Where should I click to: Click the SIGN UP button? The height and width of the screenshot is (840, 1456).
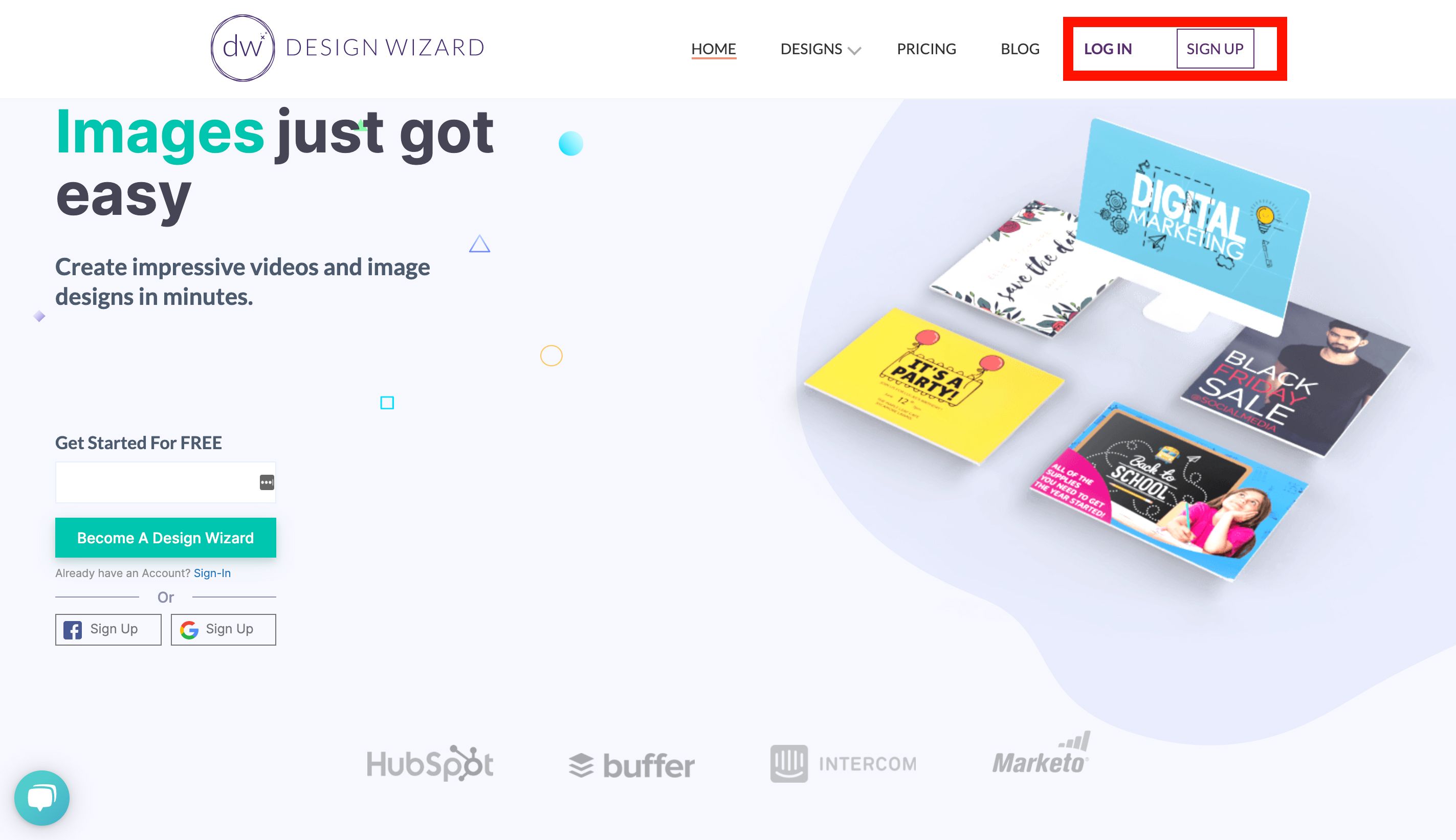click(x=1215, y=47)
